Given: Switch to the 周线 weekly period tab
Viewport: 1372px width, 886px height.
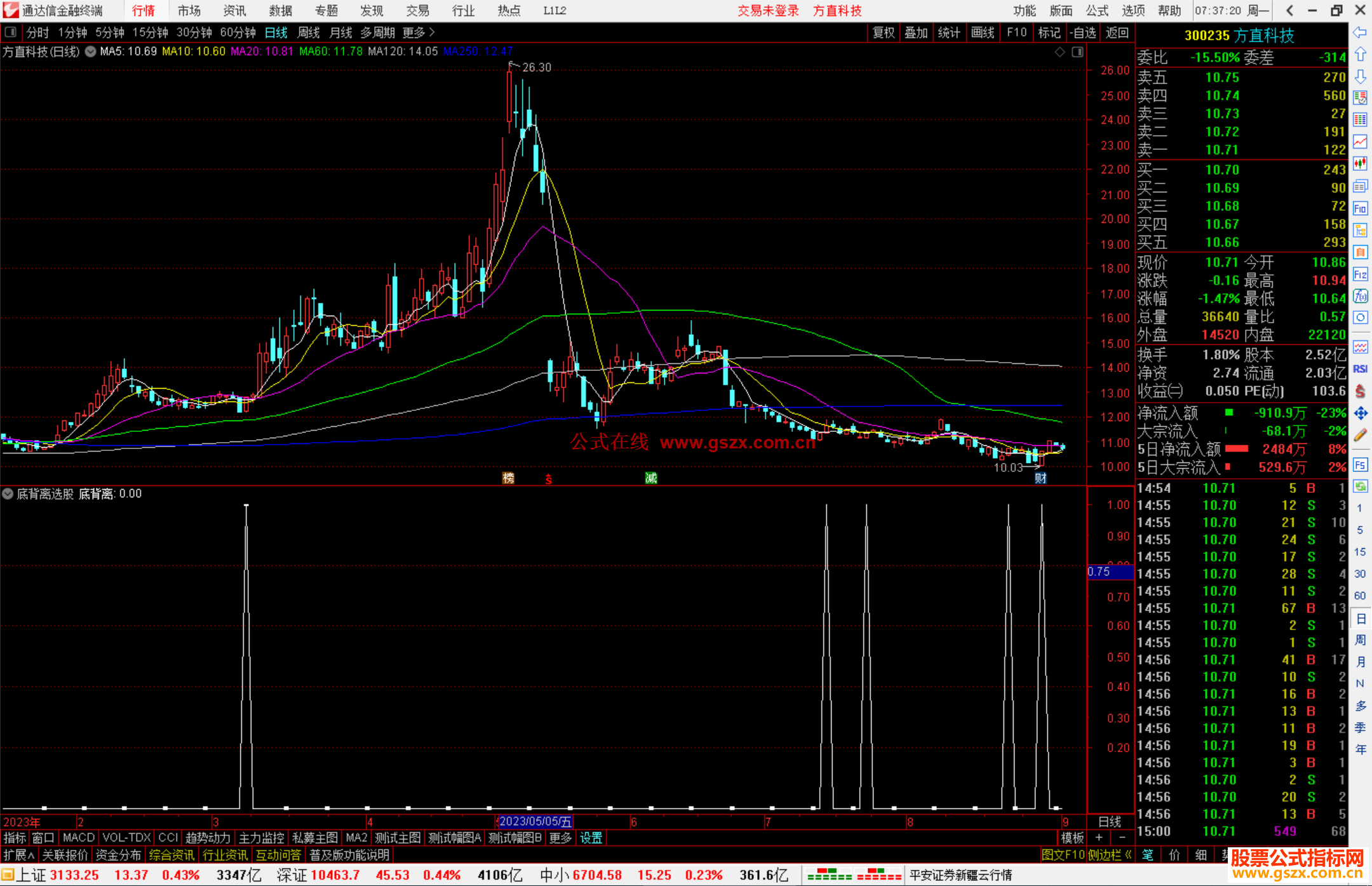Looking at the screenshot, I should 309,32.
